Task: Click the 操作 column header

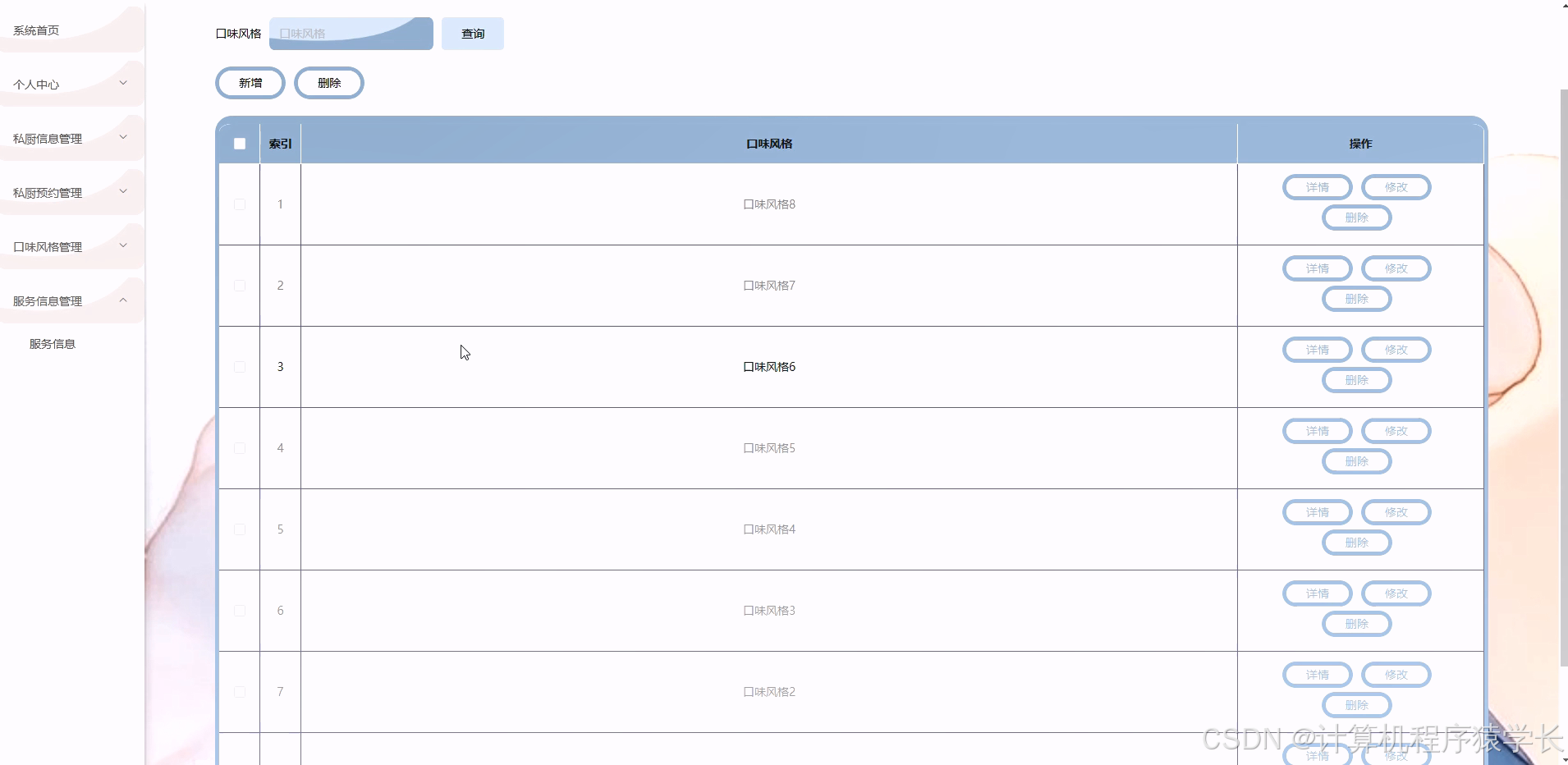Action: (x=1360, y=144)
